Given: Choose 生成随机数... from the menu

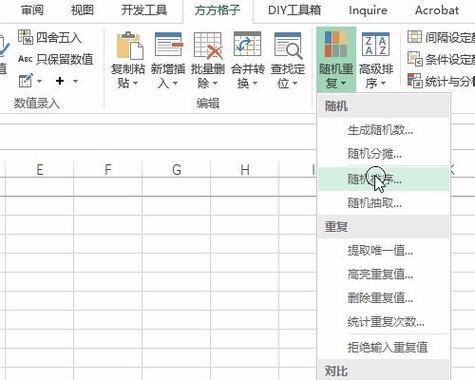Looking at the screenshot, I should pos(383,130).
